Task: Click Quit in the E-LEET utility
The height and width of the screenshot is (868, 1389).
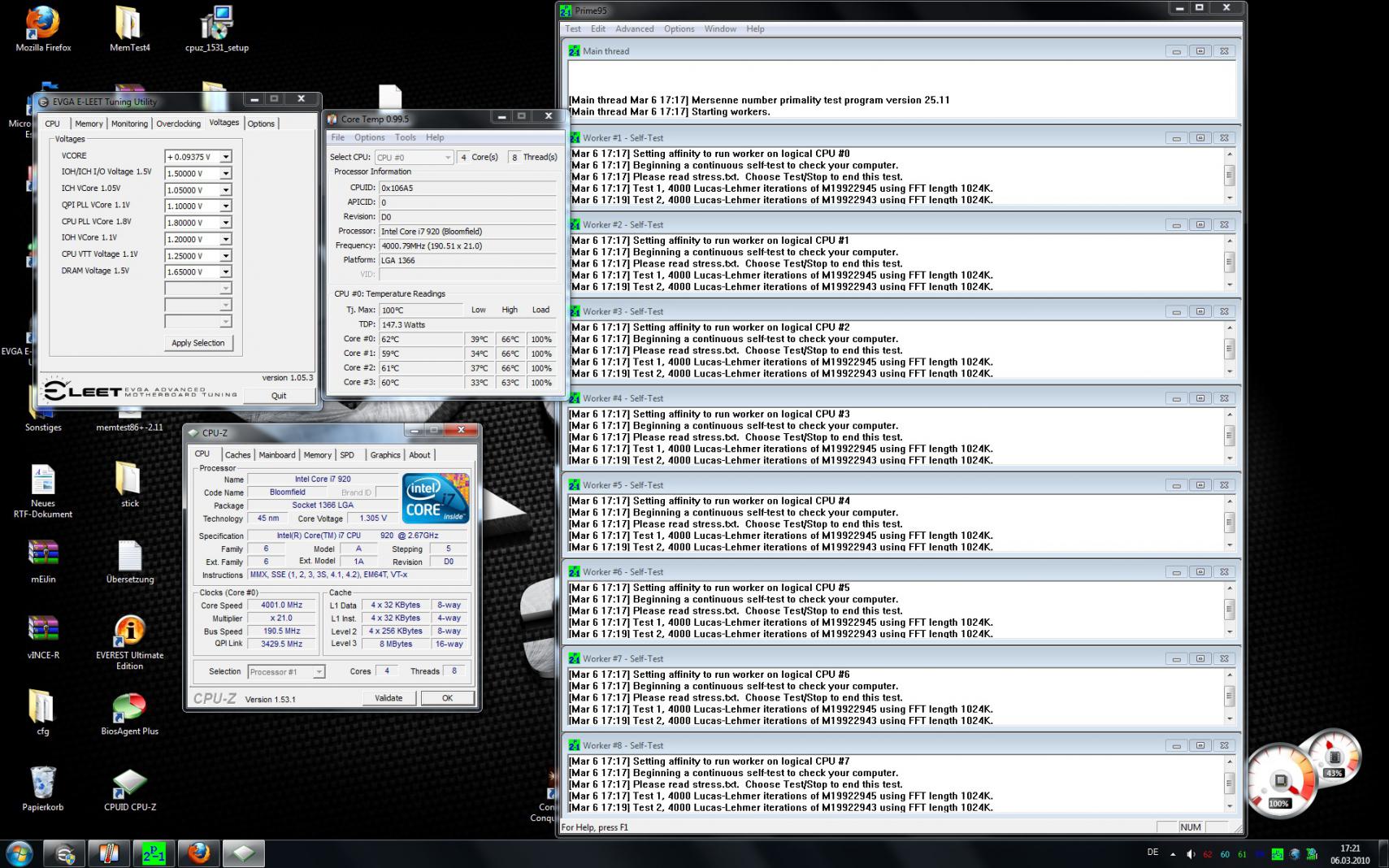Action: coord(279,396)
